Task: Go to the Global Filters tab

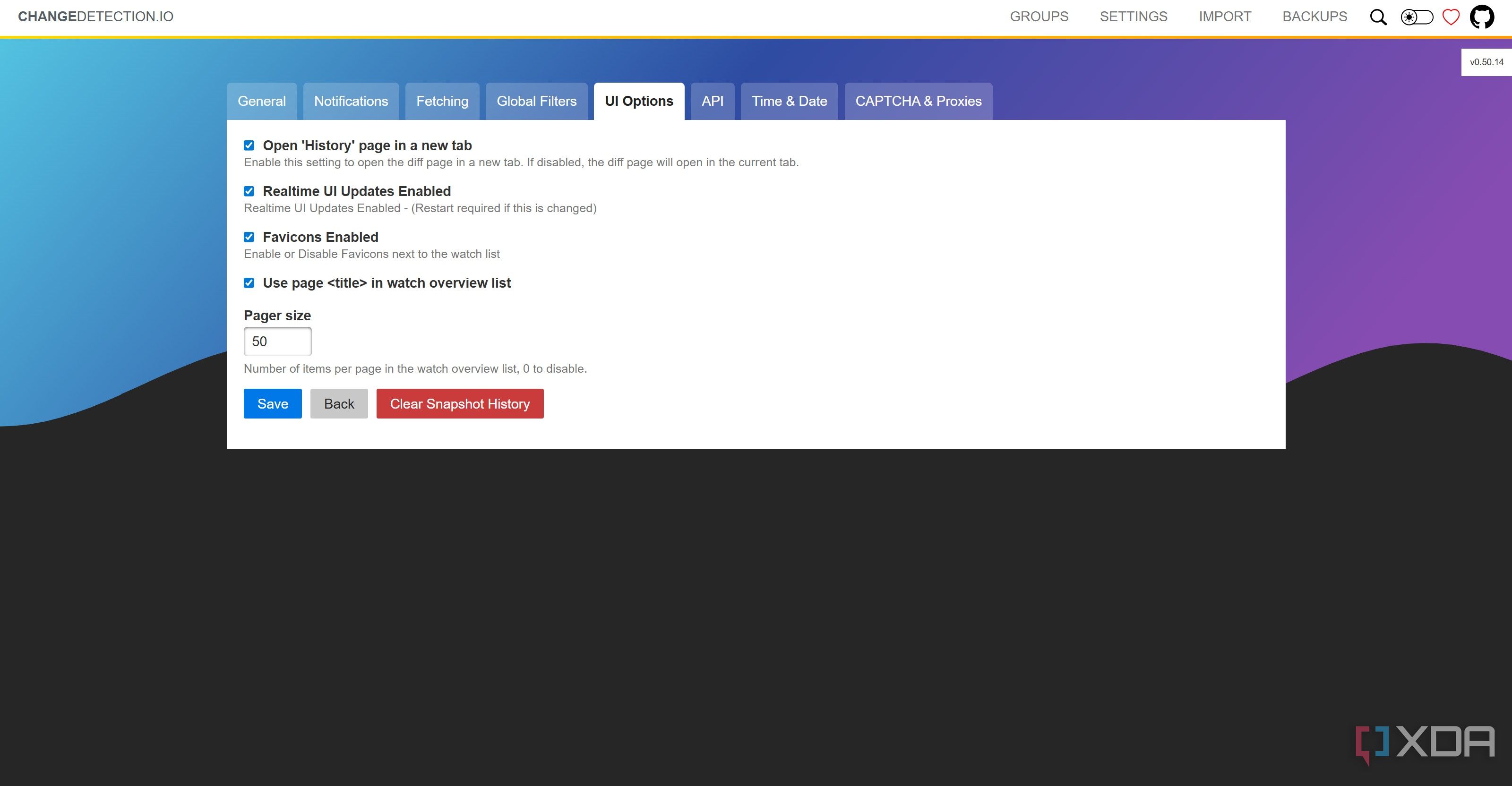Action: click(x=536, y=102)
